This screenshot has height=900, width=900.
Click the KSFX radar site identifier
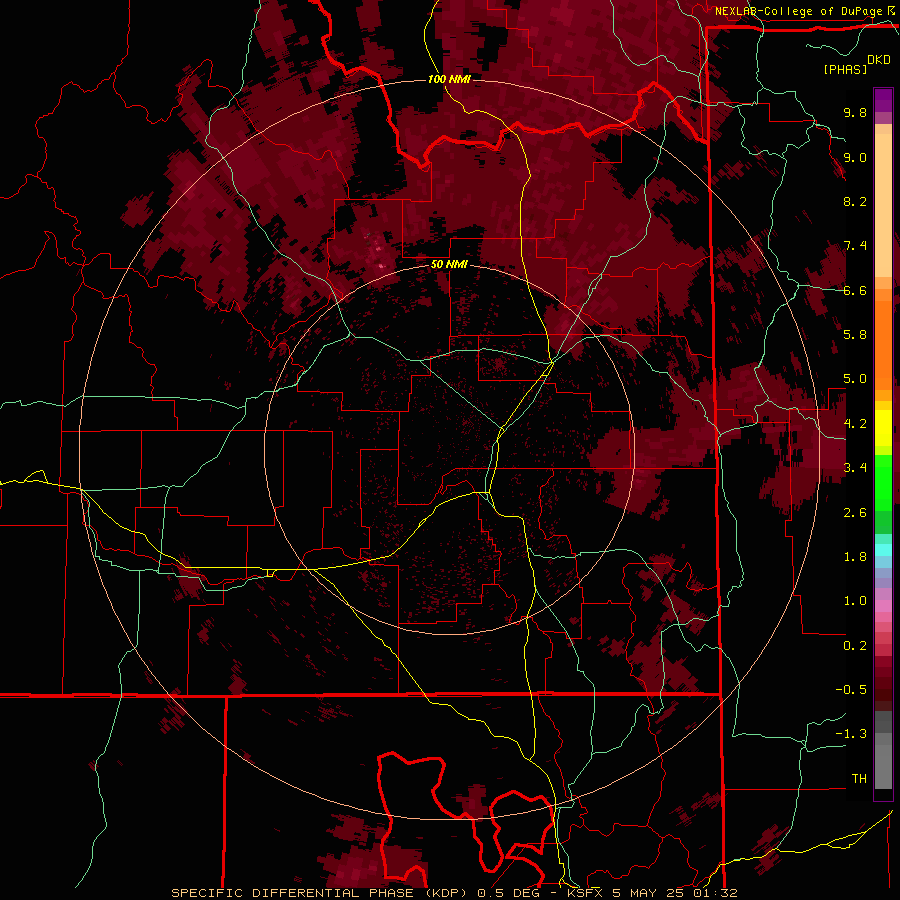(587, 893)
